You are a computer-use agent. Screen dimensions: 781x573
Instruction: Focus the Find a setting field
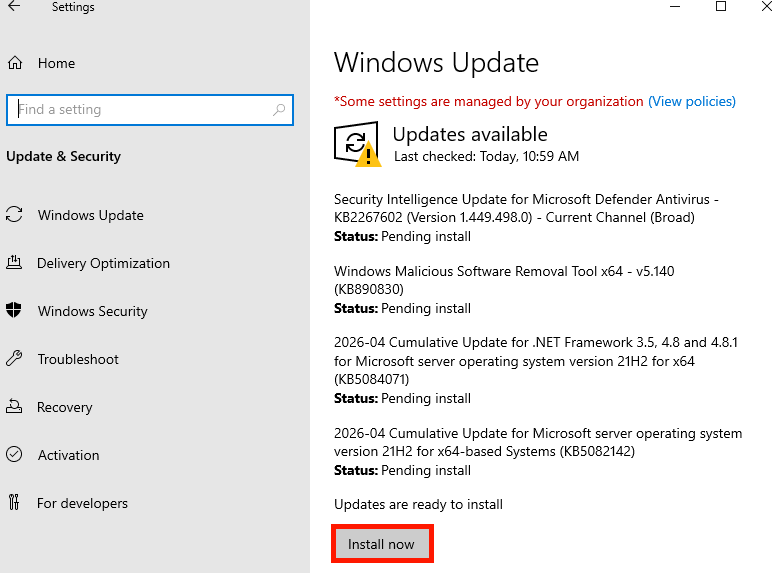pyautogui.click(x=150, y=110)
